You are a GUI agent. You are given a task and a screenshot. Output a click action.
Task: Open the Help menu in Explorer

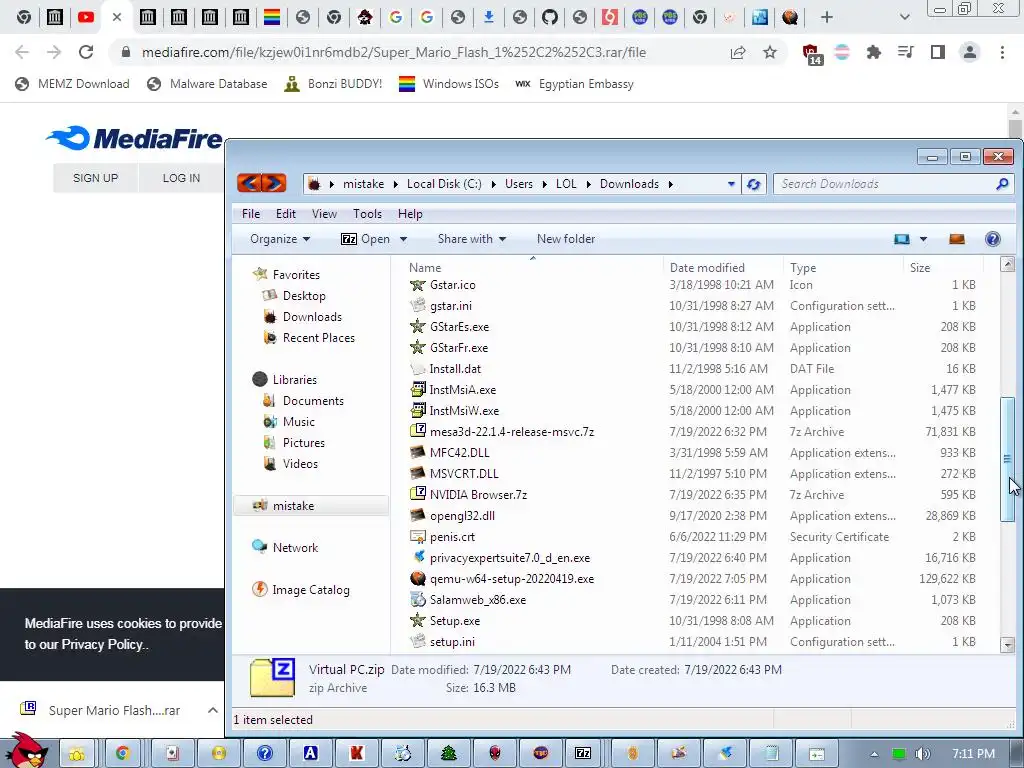click(x=410, y=214)
